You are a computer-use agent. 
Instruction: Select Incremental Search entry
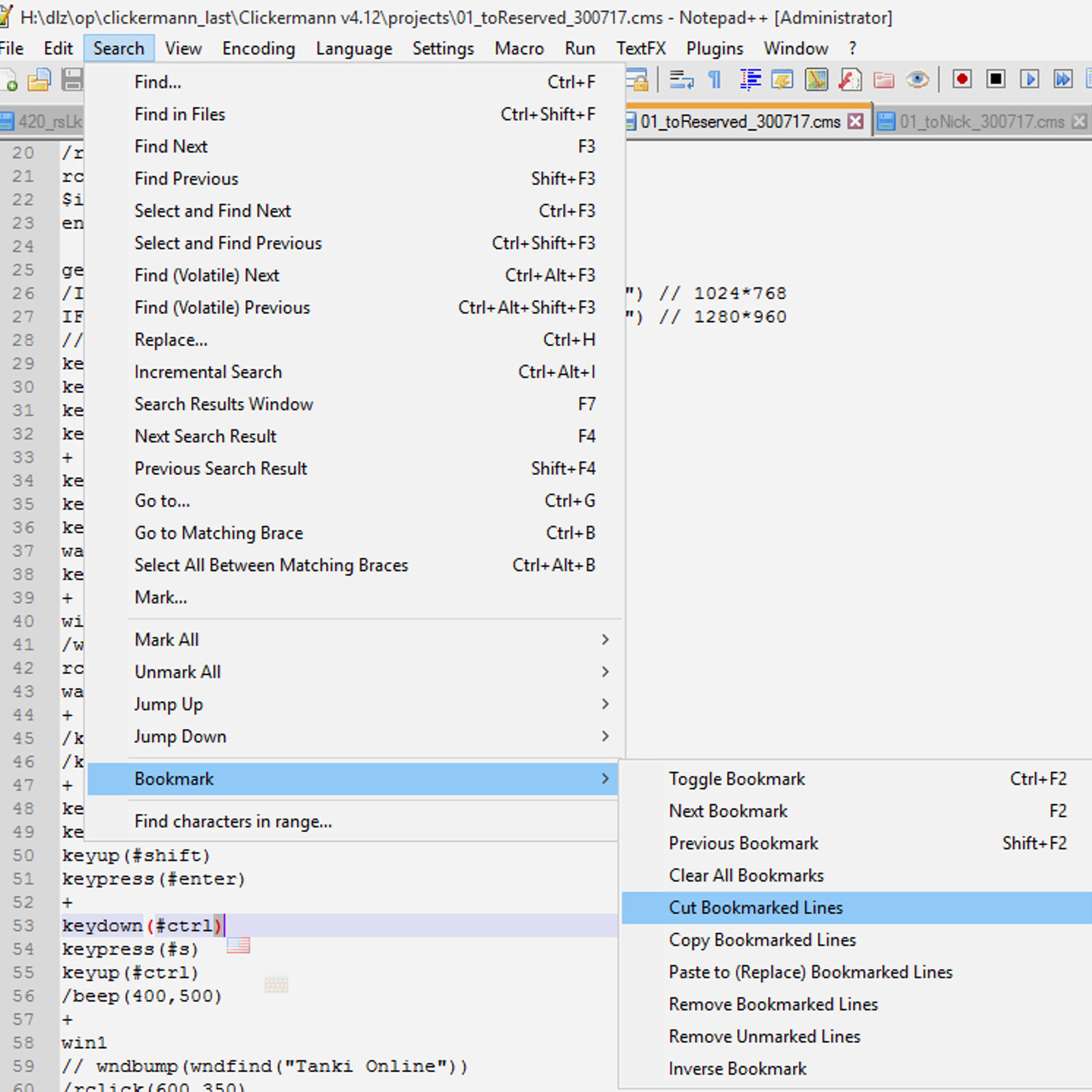click(353, 371)
